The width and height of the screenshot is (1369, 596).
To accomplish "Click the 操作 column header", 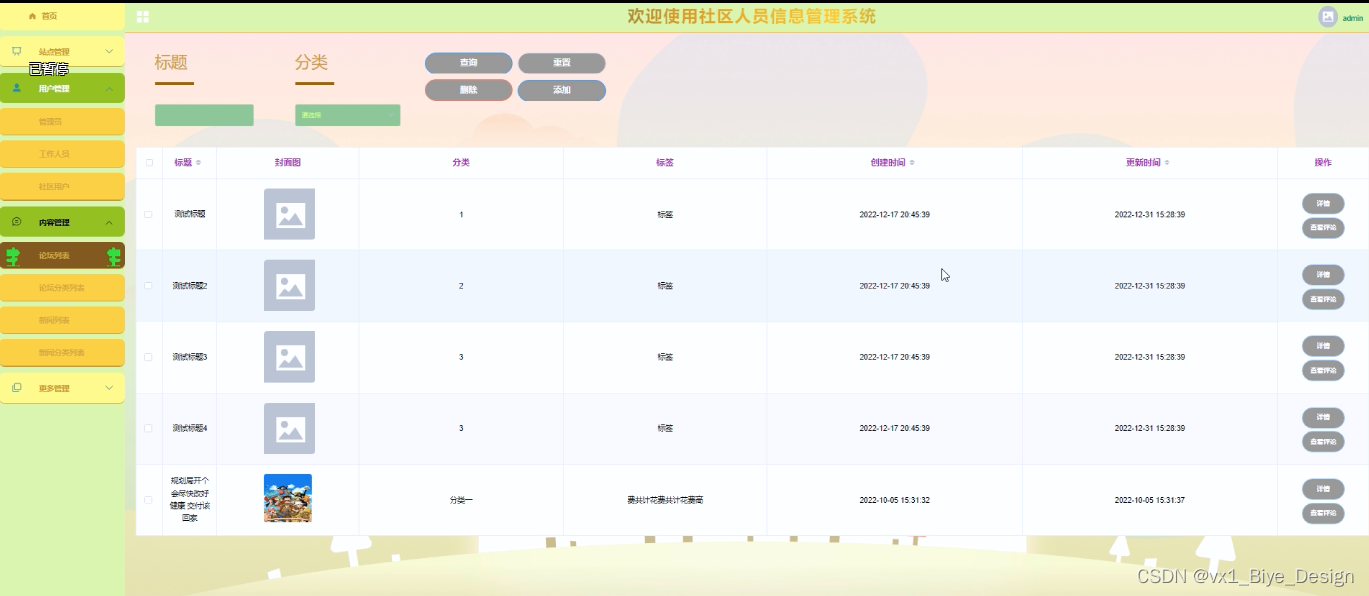I will click(1323, 162).
